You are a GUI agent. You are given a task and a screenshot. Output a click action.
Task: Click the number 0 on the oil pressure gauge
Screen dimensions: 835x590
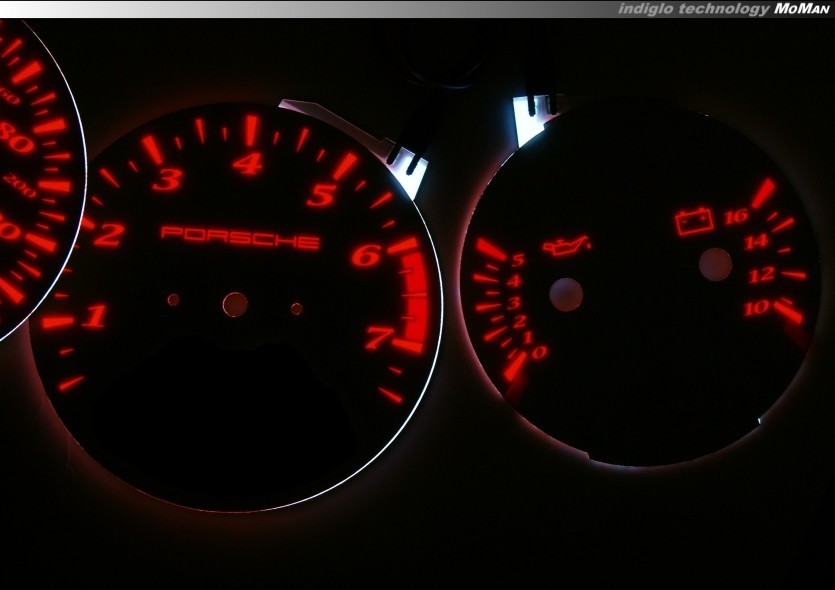click(x=539, y=352)
